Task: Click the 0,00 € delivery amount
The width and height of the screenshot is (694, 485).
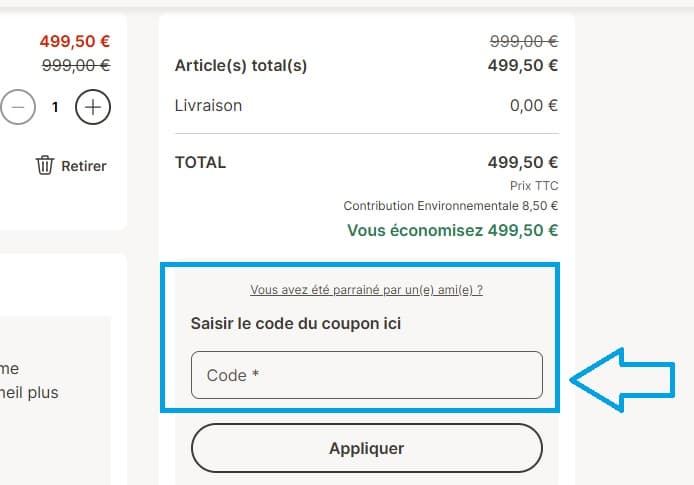Action: [x=533, y=105]
